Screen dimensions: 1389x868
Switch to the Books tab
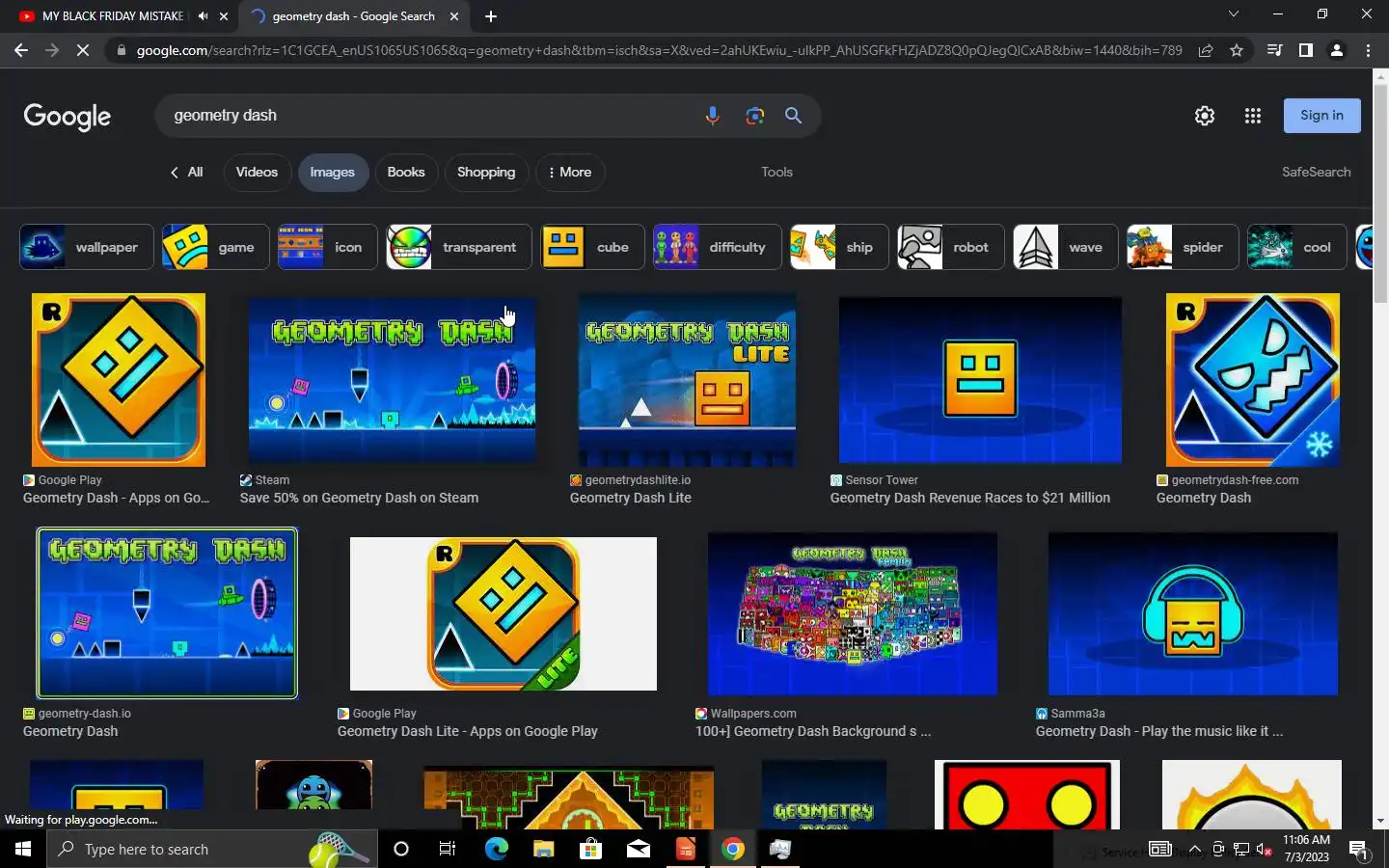coord(406,172)
